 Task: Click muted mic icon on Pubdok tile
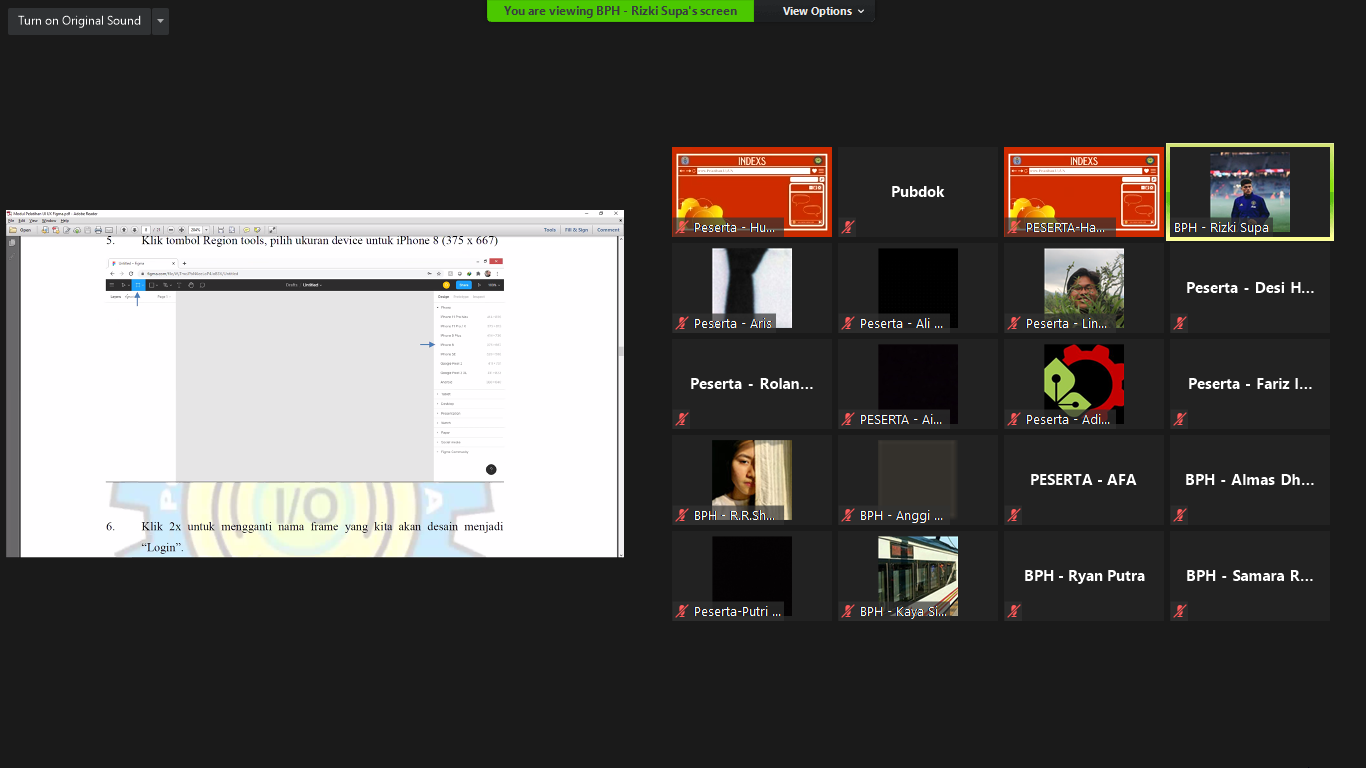tap(848, 227)
